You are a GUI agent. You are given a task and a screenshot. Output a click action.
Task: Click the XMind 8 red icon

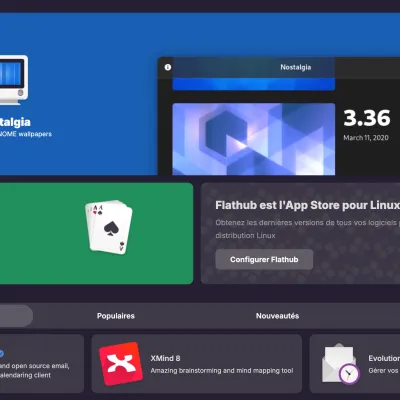click(121, 364)
